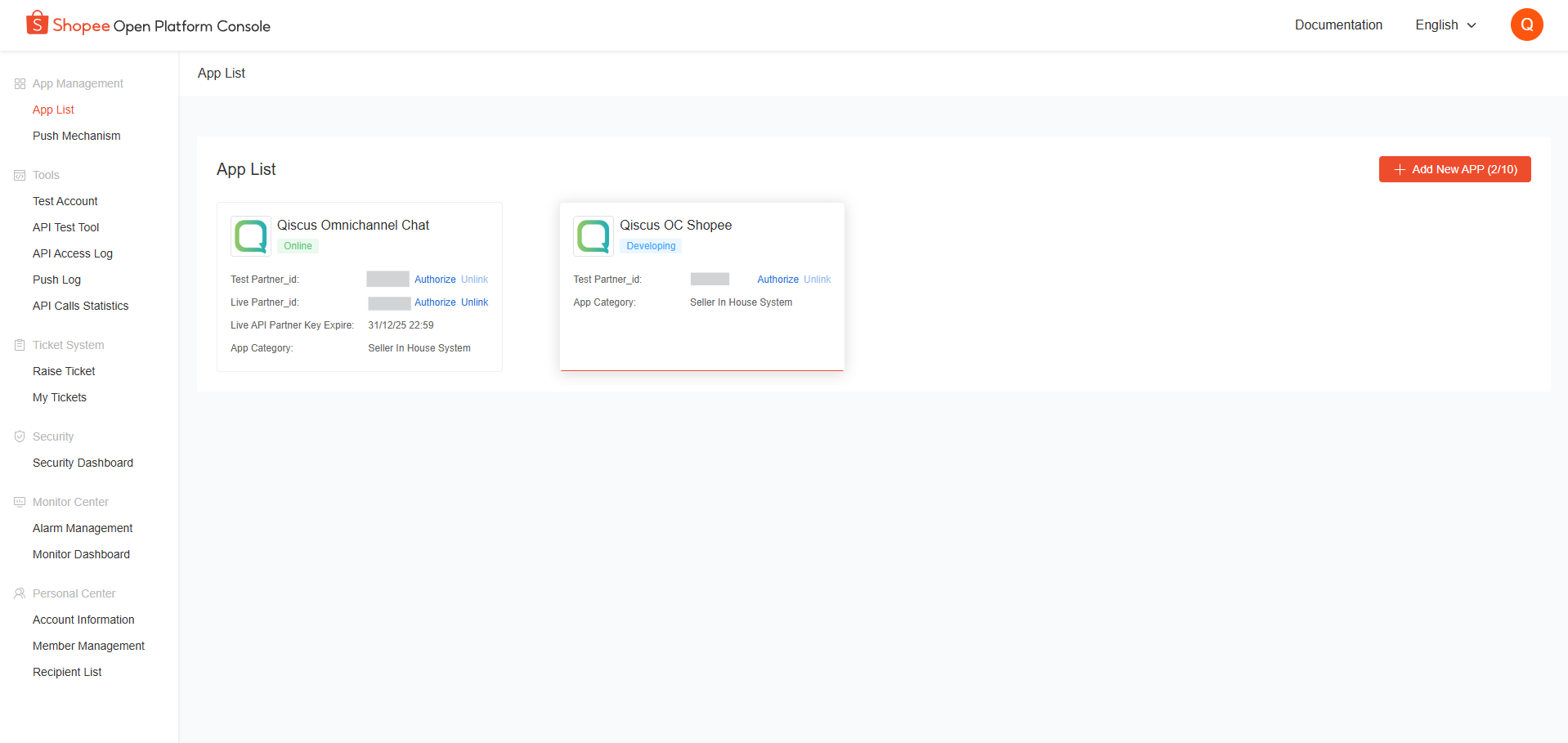The width and height of the screenshot is (1568, 743).
Task: Click Qiscus Omnichannel Chat app logo
Action: pos(251,236)
